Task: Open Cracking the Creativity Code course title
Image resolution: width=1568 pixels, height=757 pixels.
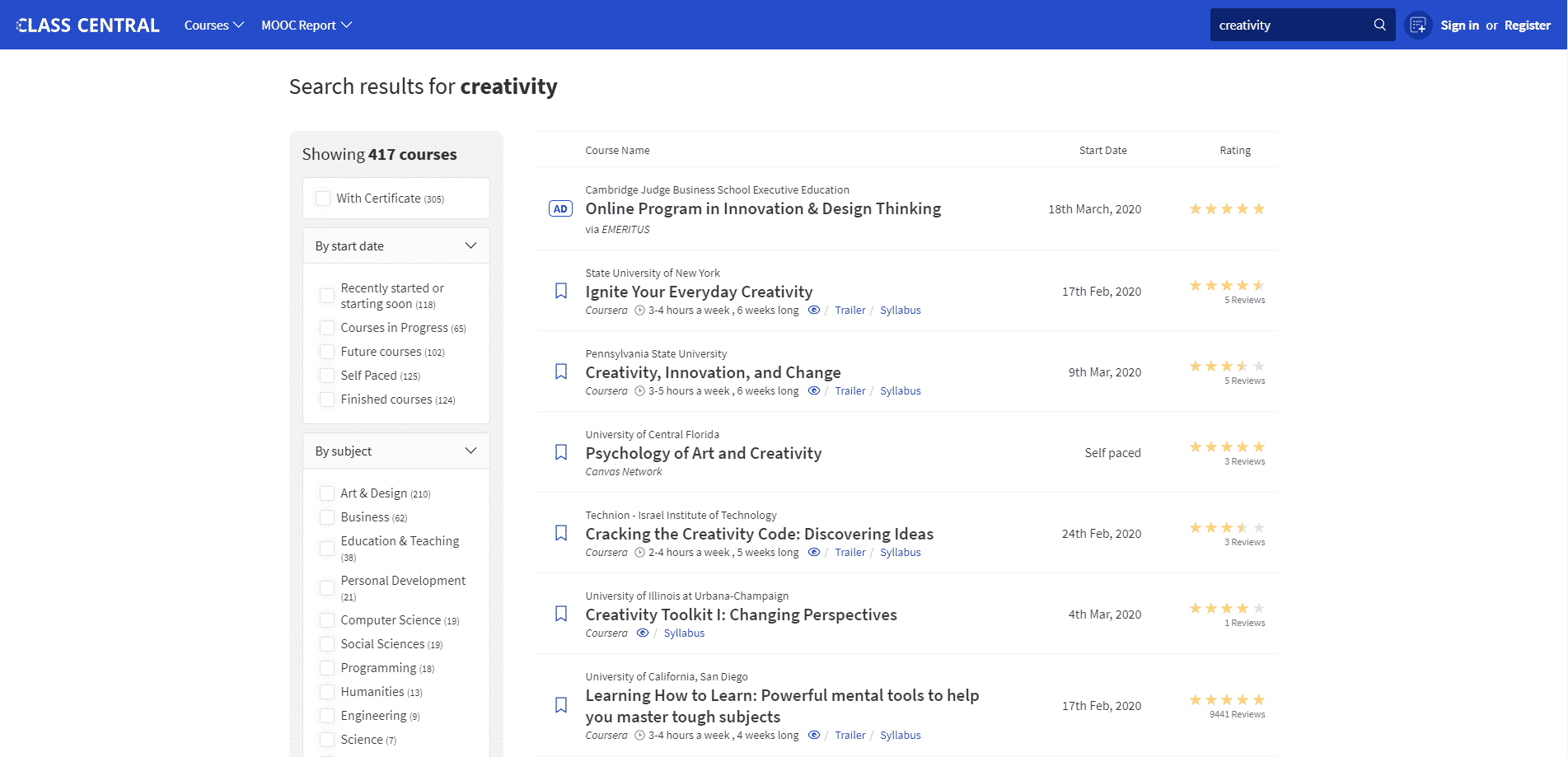Action: click(x=760, y=534)
